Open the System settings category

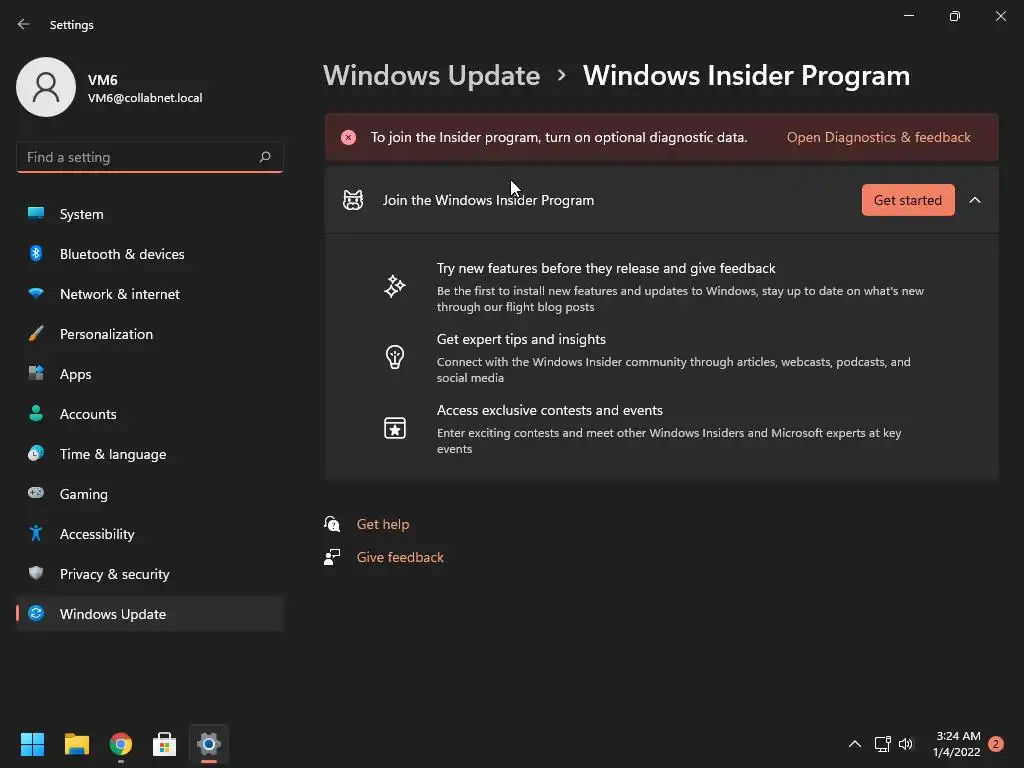(150, 214)
